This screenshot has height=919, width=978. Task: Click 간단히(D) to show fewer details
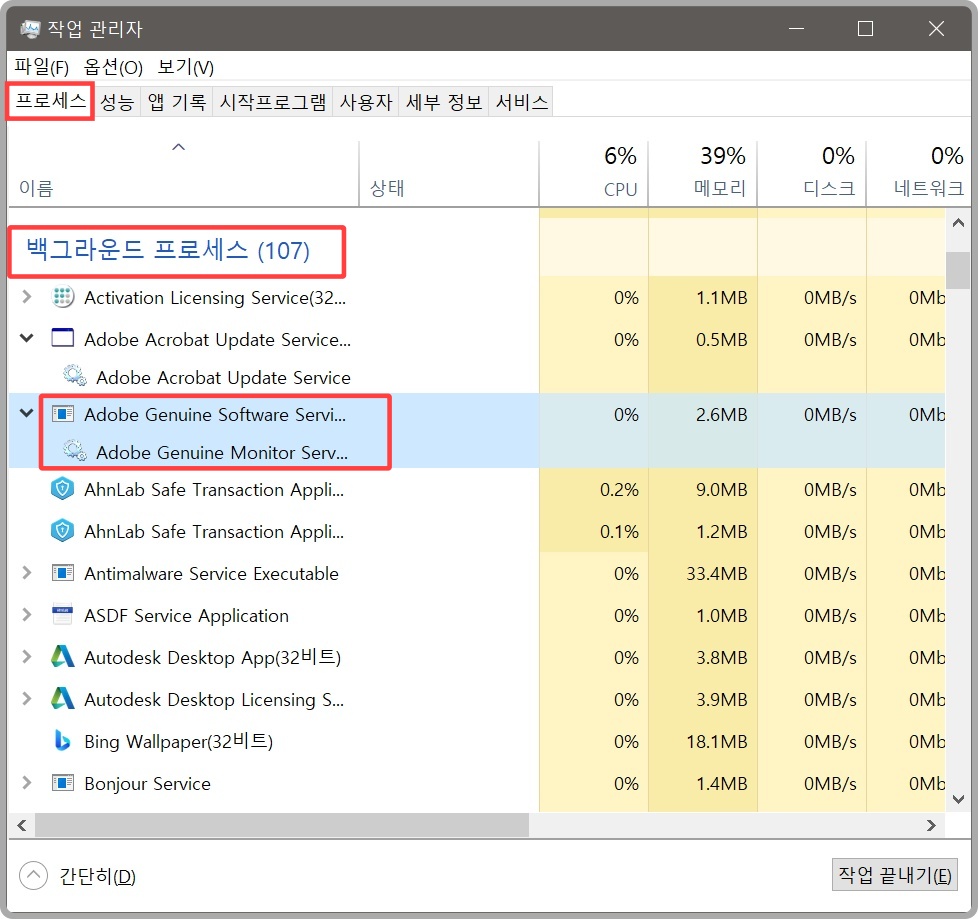(x=97, y=876)
